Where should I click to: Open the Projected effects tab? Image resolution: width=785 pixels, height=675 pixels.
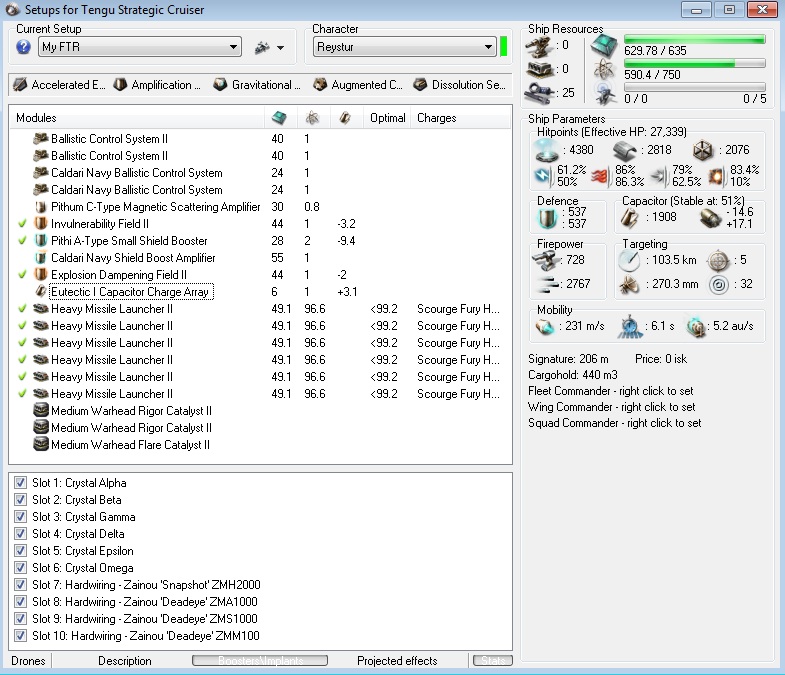coord(398,661)
